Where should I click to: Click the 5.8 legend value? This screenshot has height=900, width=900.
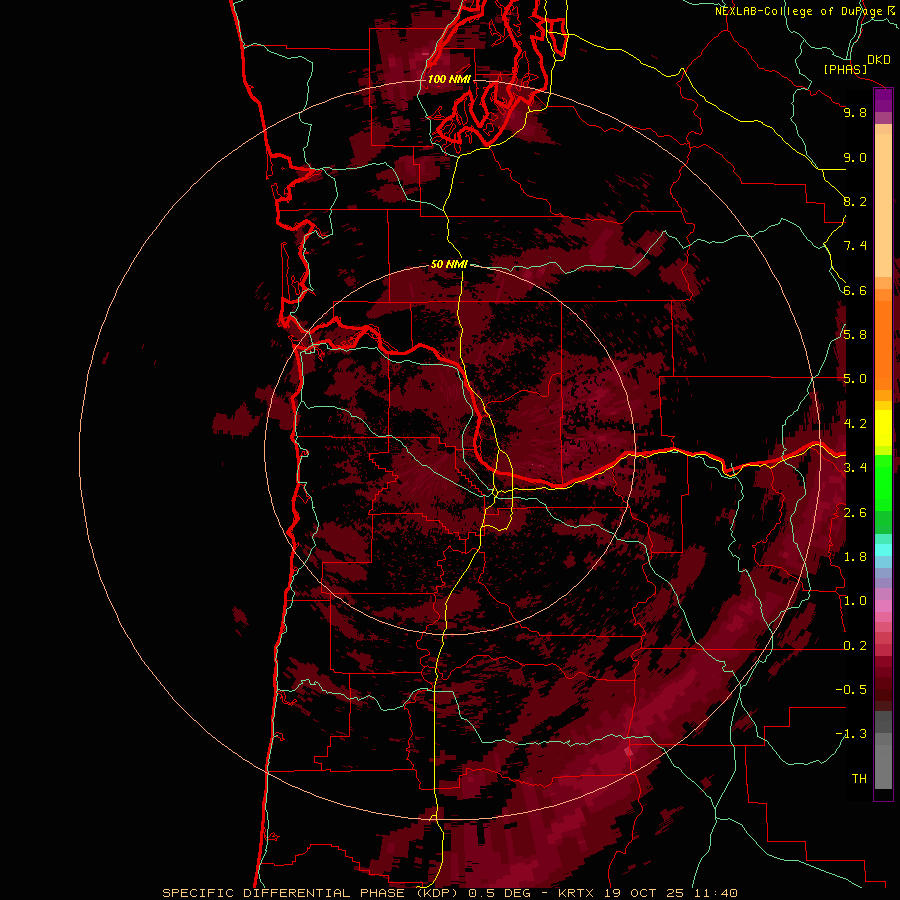click(855, 335)
